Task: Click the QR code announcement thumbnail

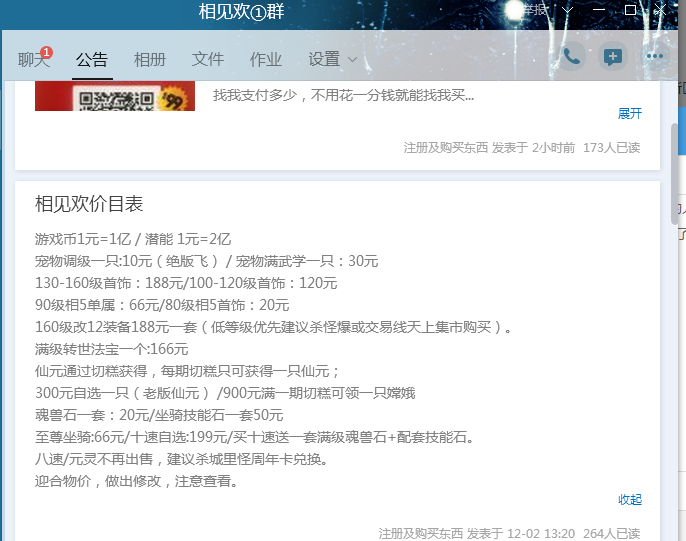Action: pyautogui.click(x=113, y=100)
